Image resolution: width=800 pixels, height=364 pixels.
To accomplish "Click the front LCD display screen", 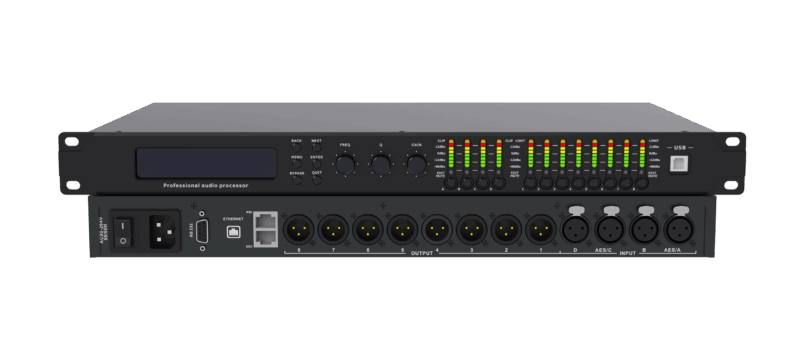I will pyautogui.click(x=206, y=163).
